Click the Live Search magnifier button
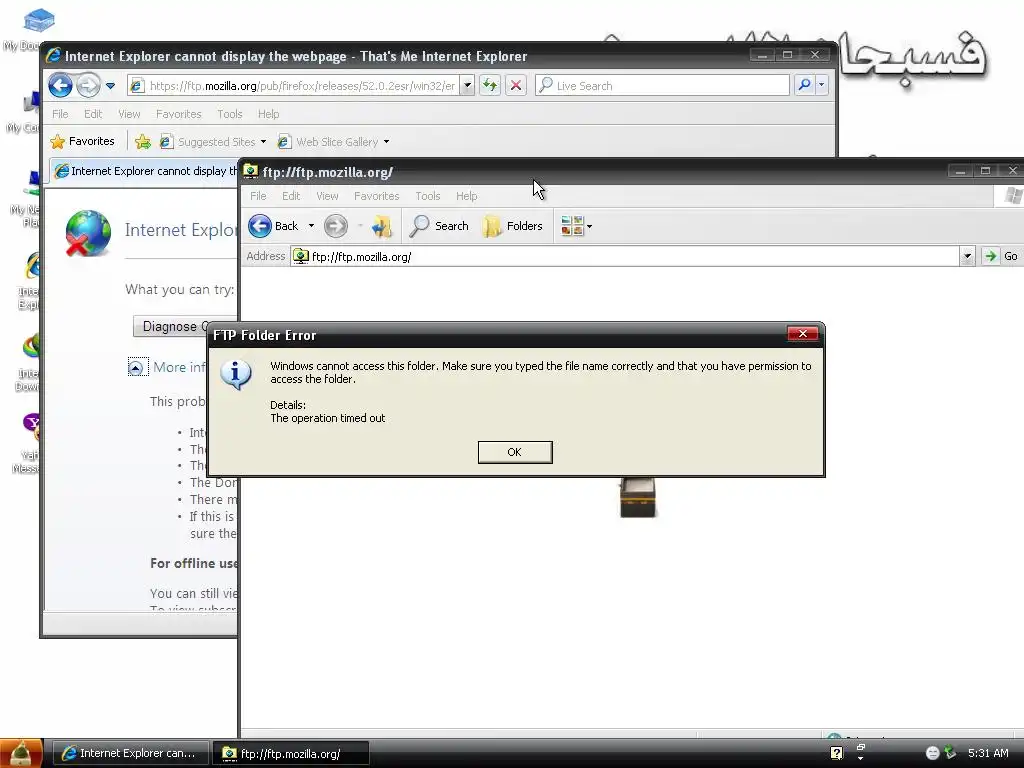This screenshot has height=768, width=1024. (x=805, y=85)
